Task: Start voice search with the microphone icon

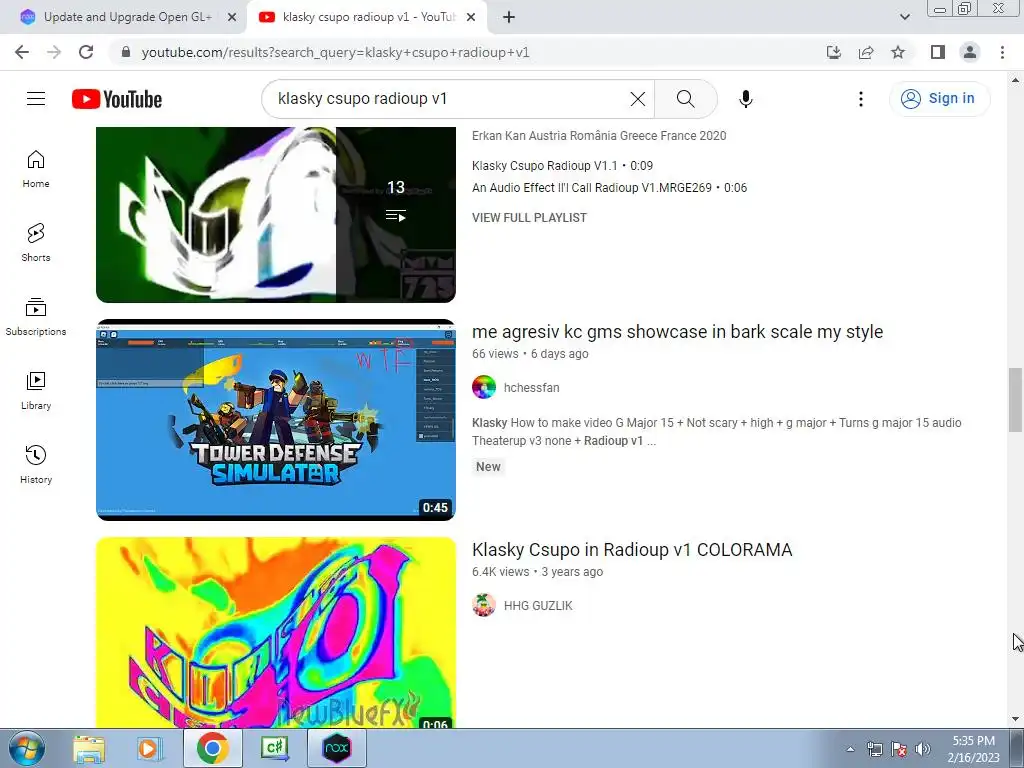Action: coord(746,99)
